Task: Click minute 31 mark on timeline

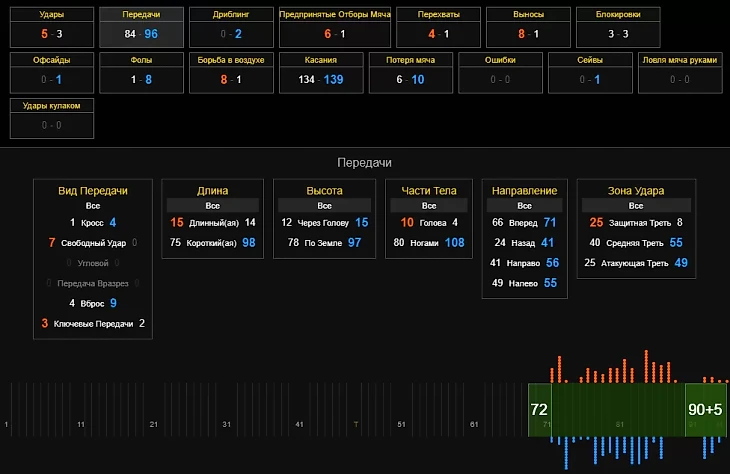Action: click(x=226, y=425)
